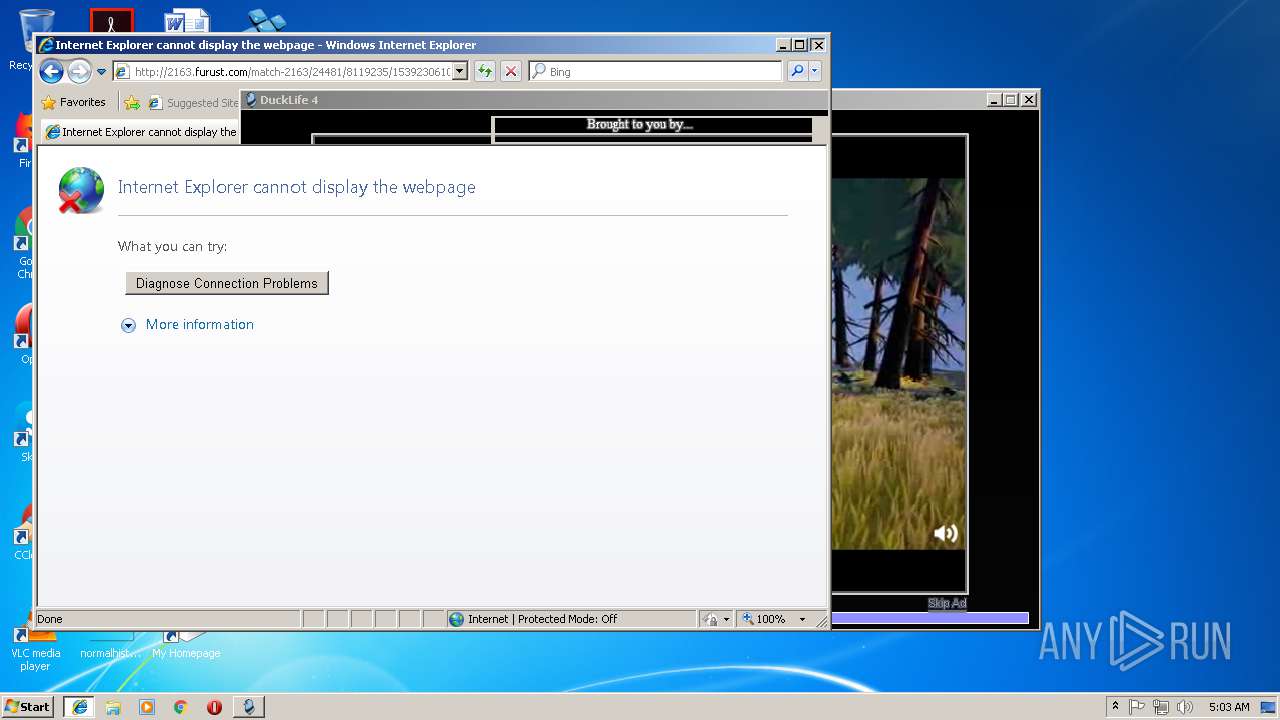Click the Done status text

[x=50, y=619]
